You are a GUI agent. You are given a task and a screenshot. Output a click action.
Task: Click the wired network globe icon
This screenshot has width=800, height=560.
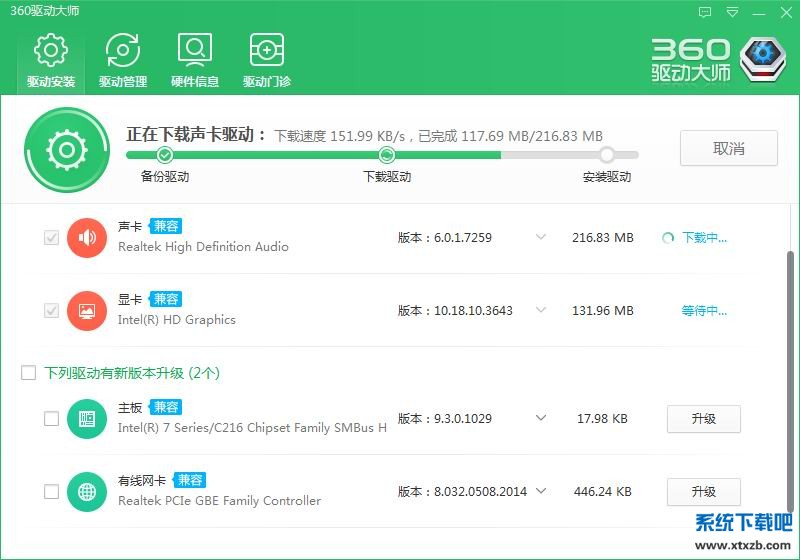pos(87,492)
